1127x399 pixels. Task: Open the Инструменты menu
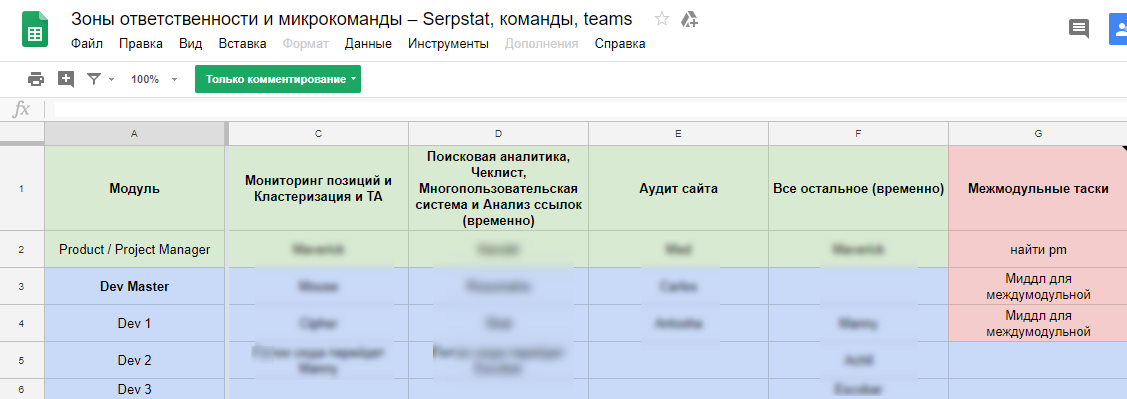(x=448, y=43)
